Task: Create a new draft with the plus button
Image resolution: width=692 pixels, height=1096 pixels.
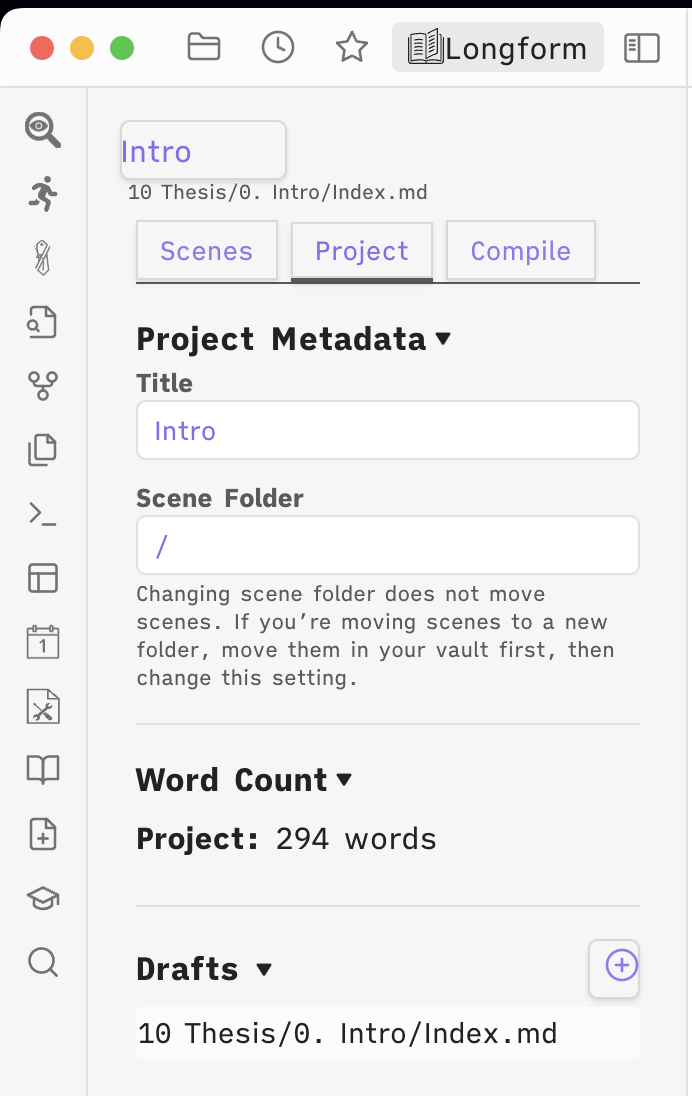Action: point(614,968)
